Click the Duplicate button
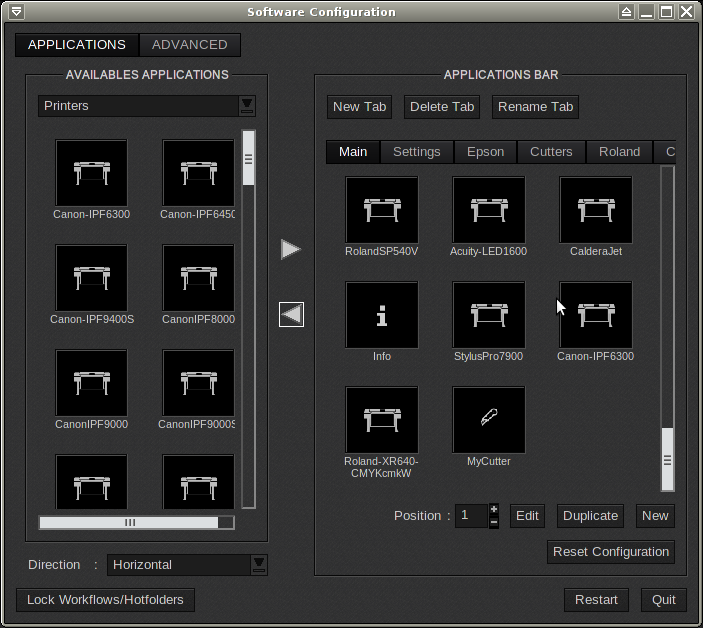This screenshot has width=703, height=628. point(590,516)
